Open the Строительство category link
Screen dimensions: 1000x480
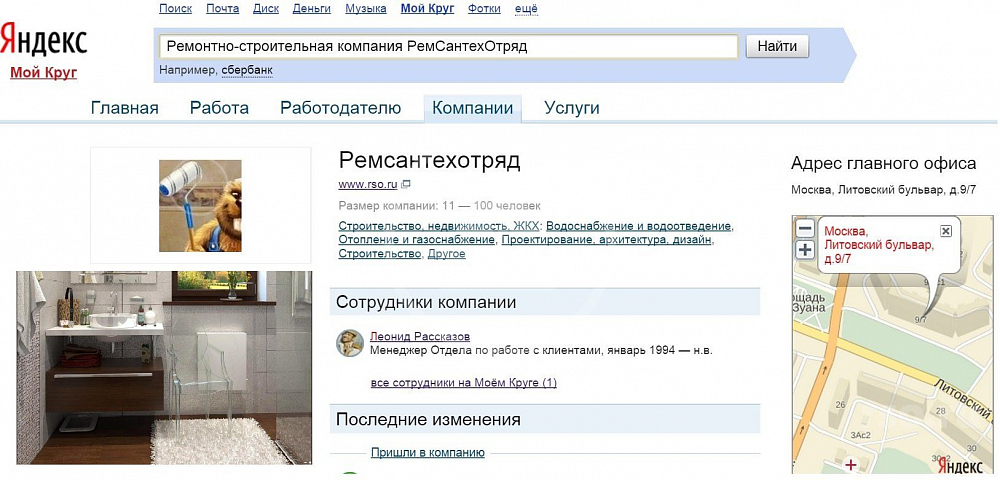point(379,254)
